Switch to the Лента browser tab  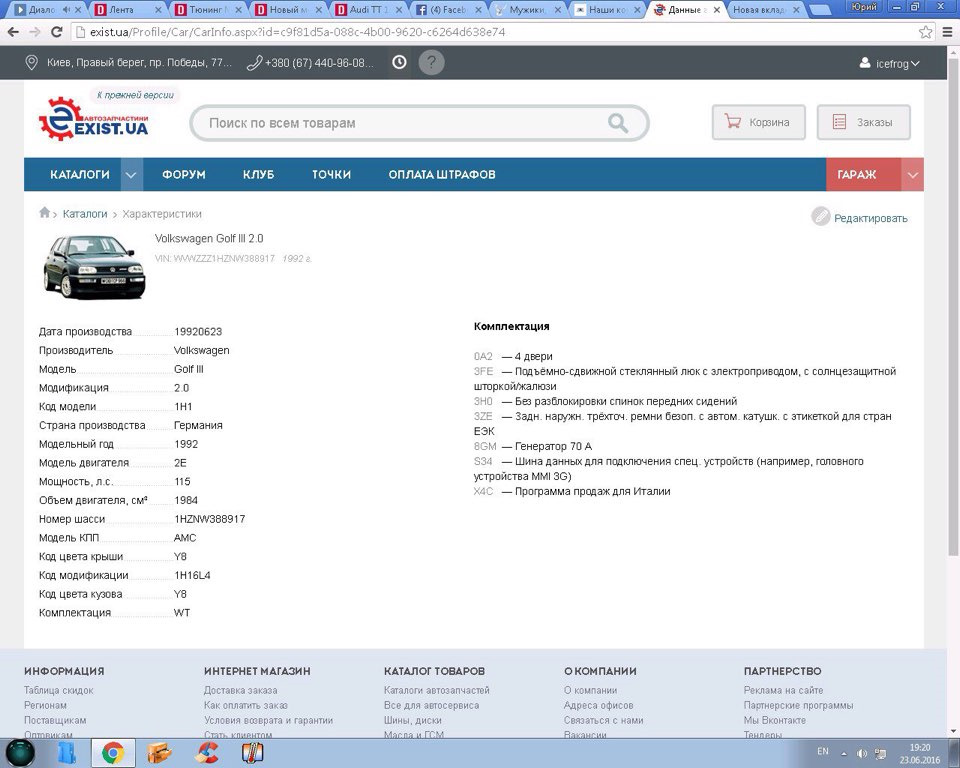pos(127,10)
